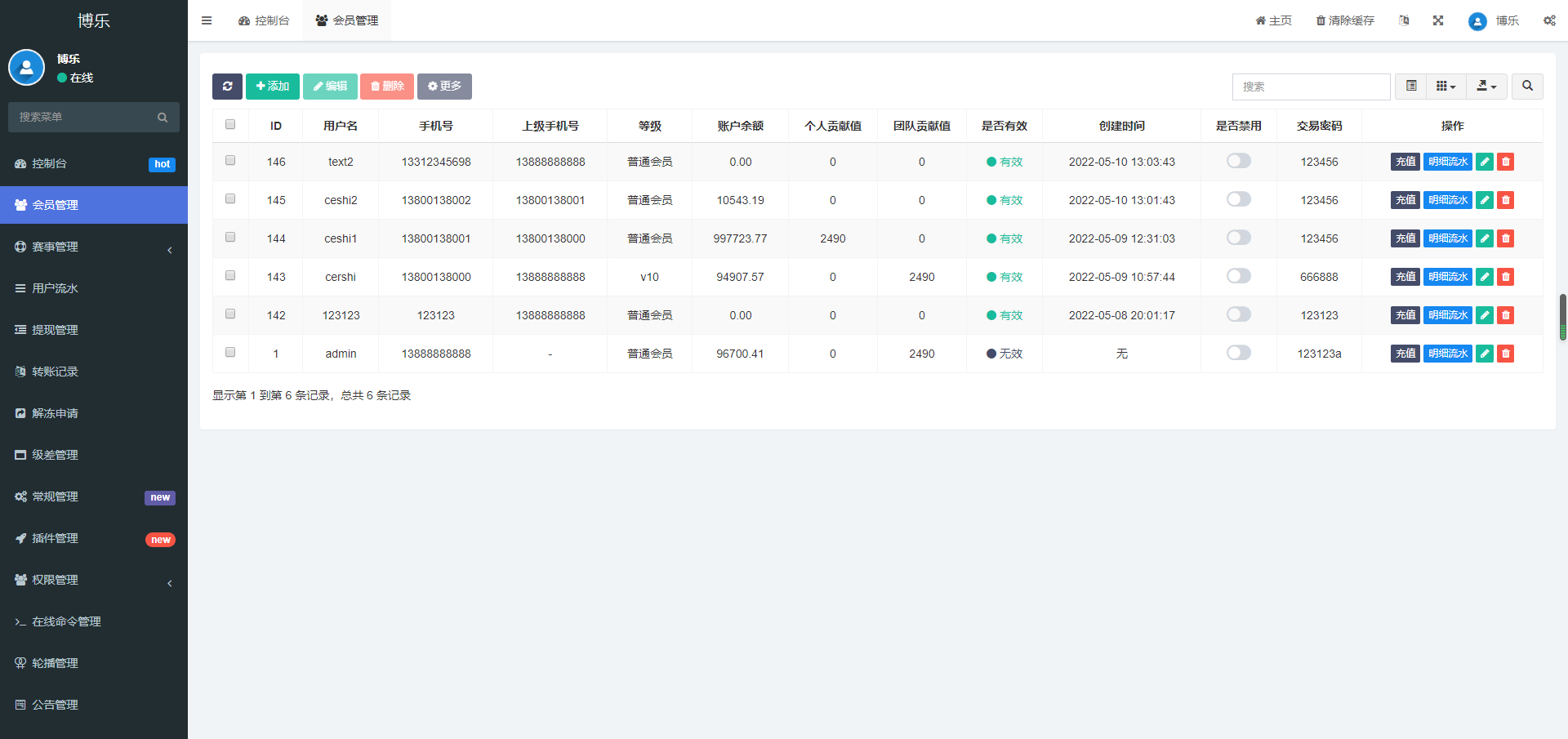Open 转账记录 in sidebar
The width and height of the screenshot is (1568, 739).
[x=94, y=372]
